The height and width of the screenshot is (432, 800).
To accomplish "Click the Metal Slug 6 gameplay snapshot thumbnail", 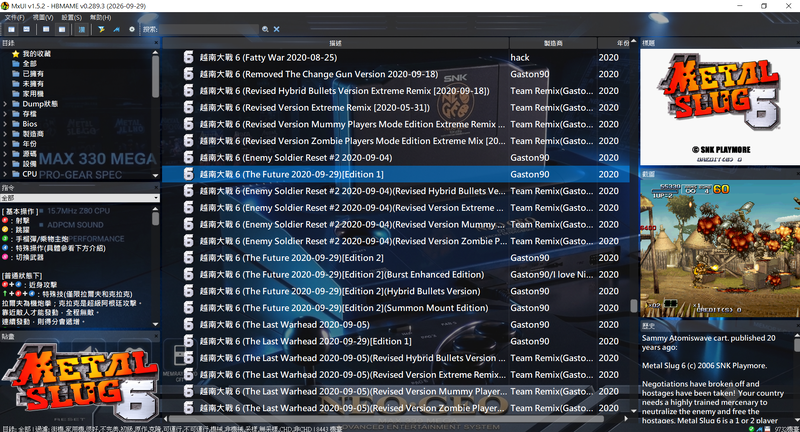I will [x=720, y=248].
